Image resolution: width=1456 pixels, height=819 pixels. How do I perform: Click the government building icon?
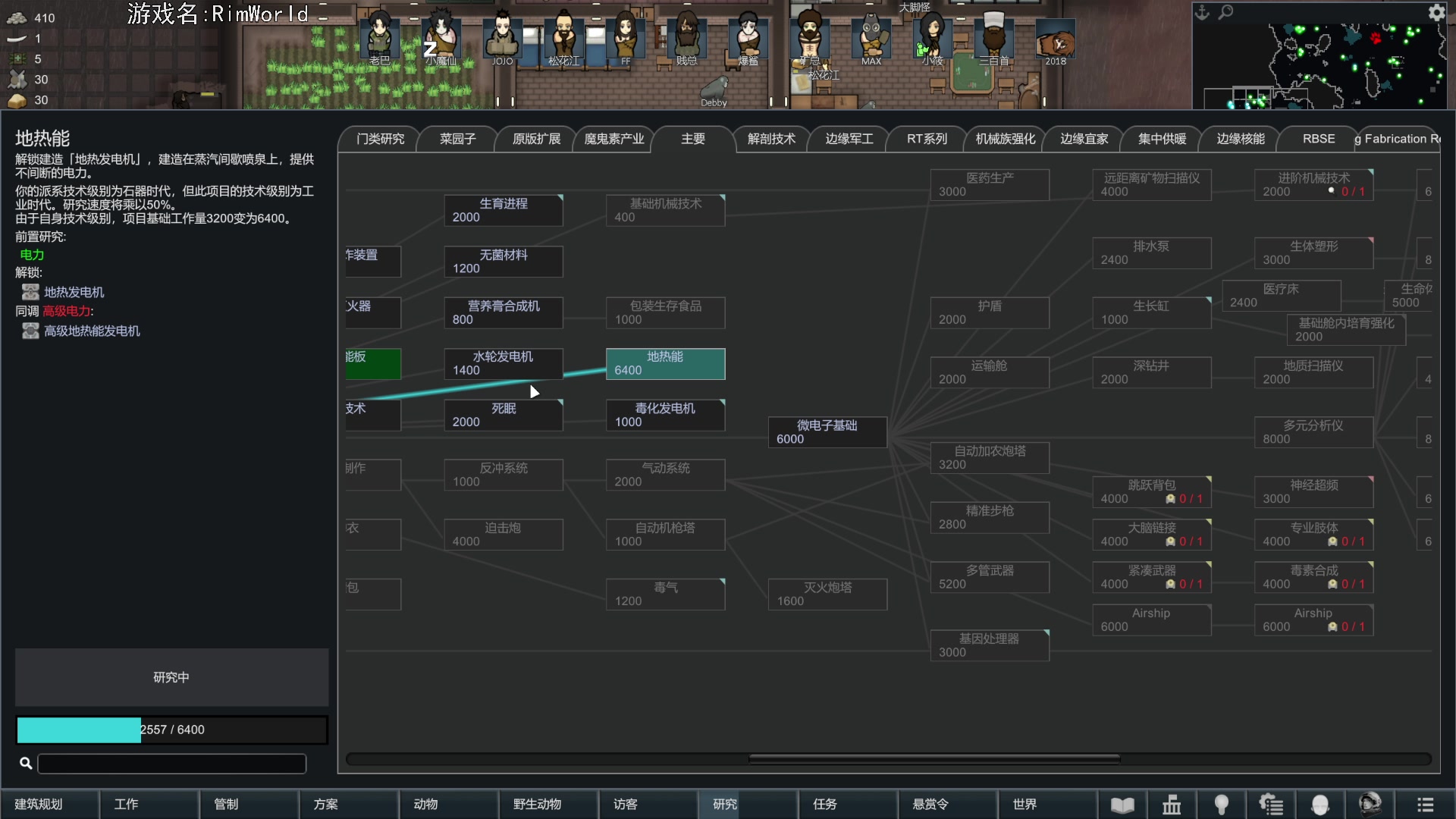coord(1172,805)
